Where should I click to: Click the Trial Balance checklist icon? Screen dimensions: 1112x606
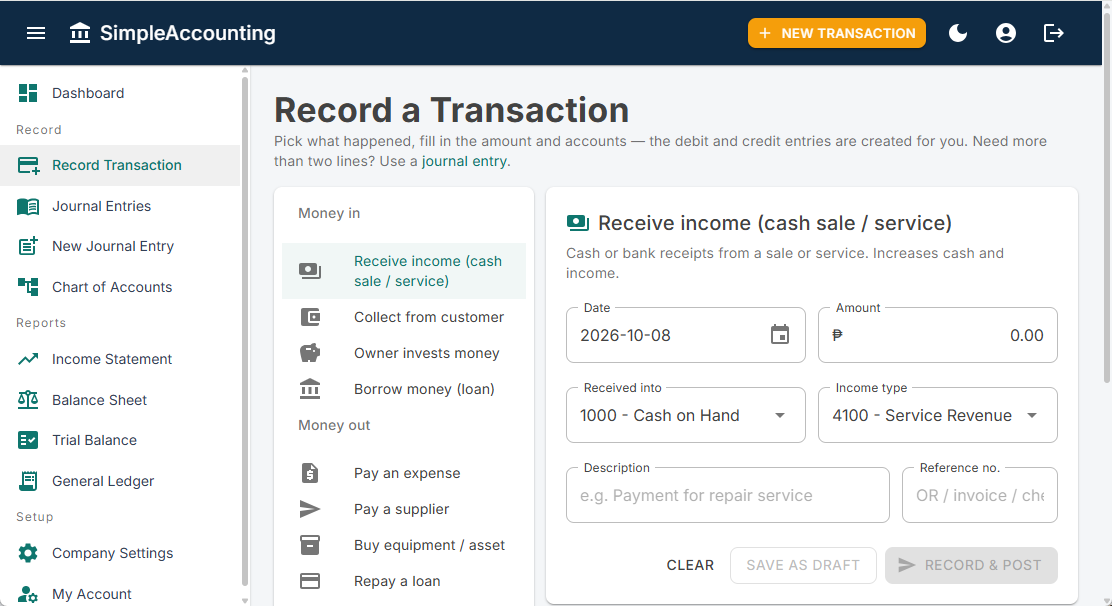(x=28, y=440)
